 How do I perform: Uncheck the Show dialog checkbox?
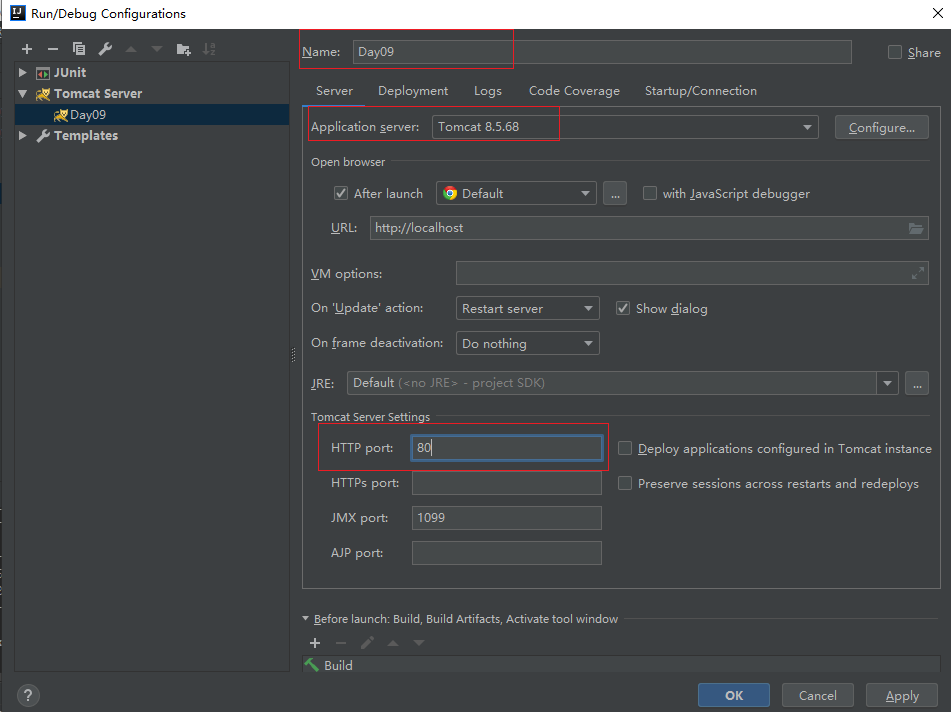click(623, 308)
